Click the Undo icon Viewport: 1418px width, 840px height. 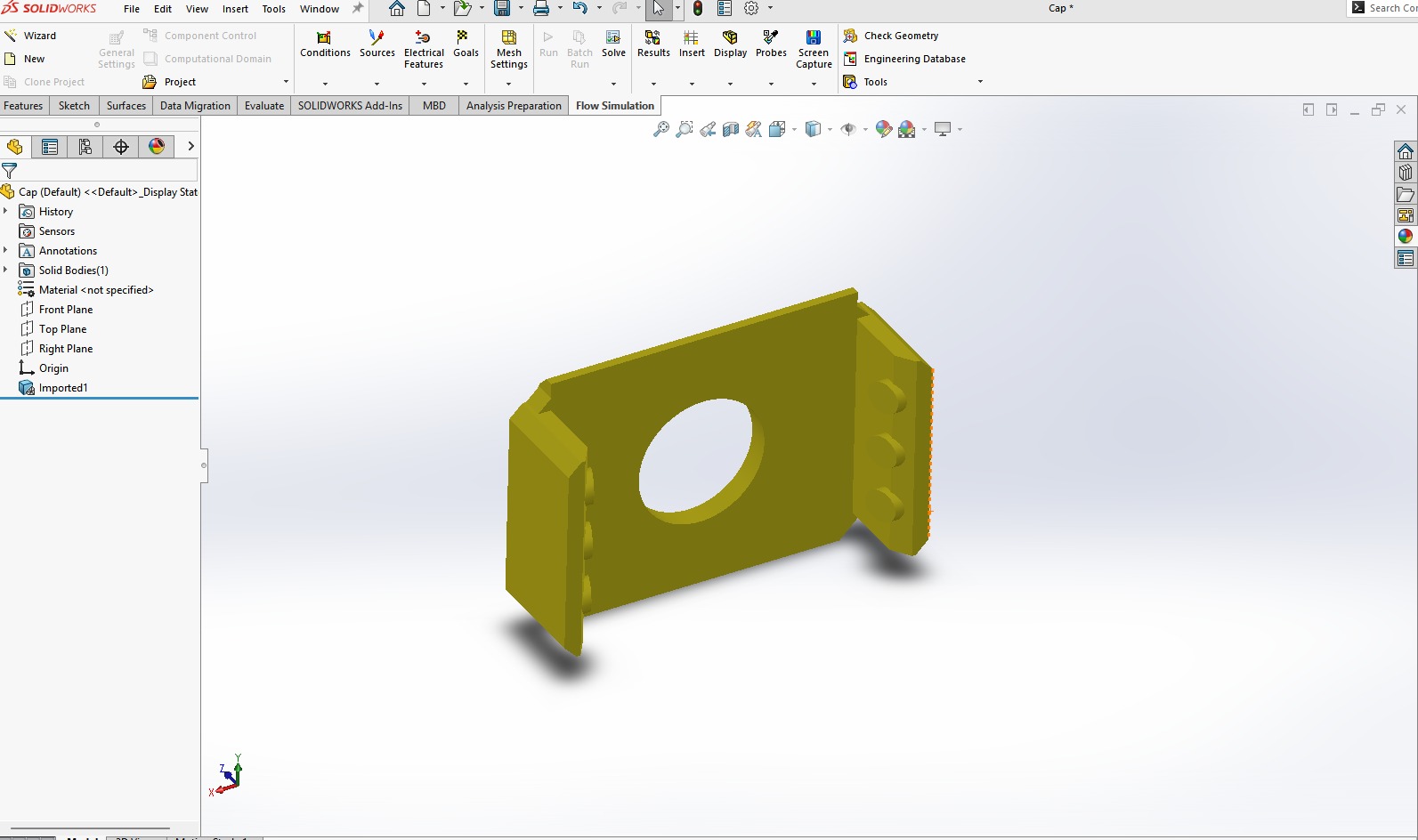click(x=580, y=9)
